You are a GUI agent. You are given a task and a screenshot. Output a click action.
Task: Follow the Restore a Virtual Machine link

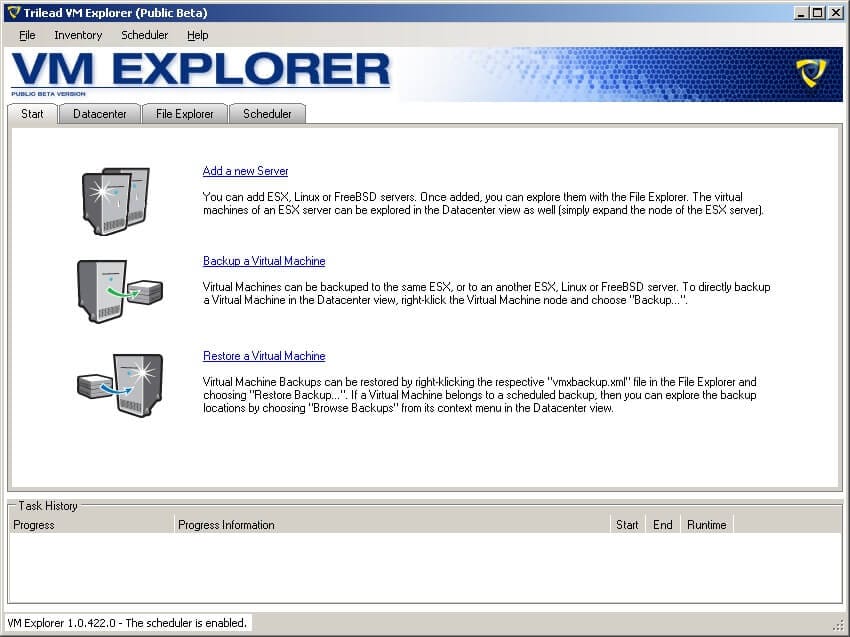264,356
